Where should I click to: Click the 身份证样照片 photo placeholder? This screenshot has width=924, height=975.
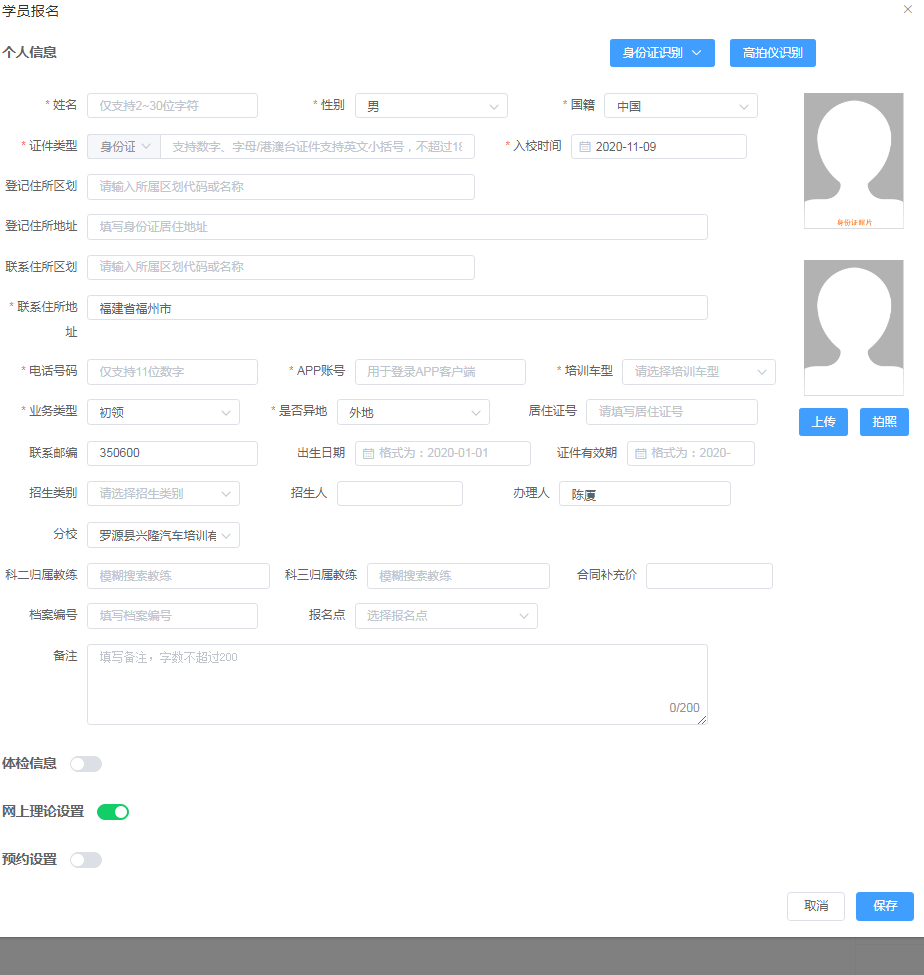(853, 160)
